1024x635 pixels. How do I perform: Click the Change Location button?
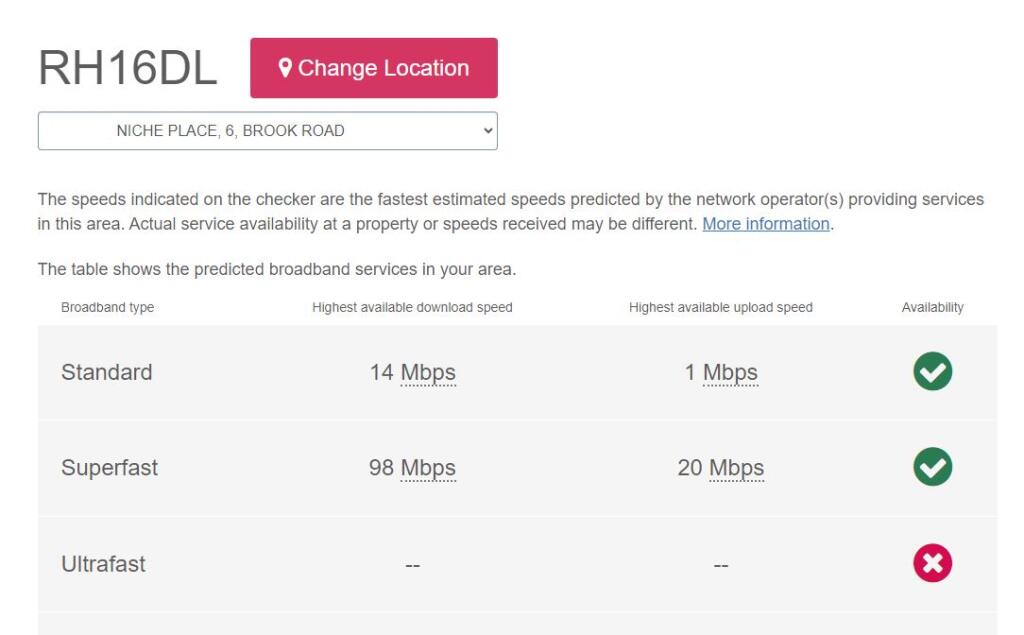coord(373,68)
